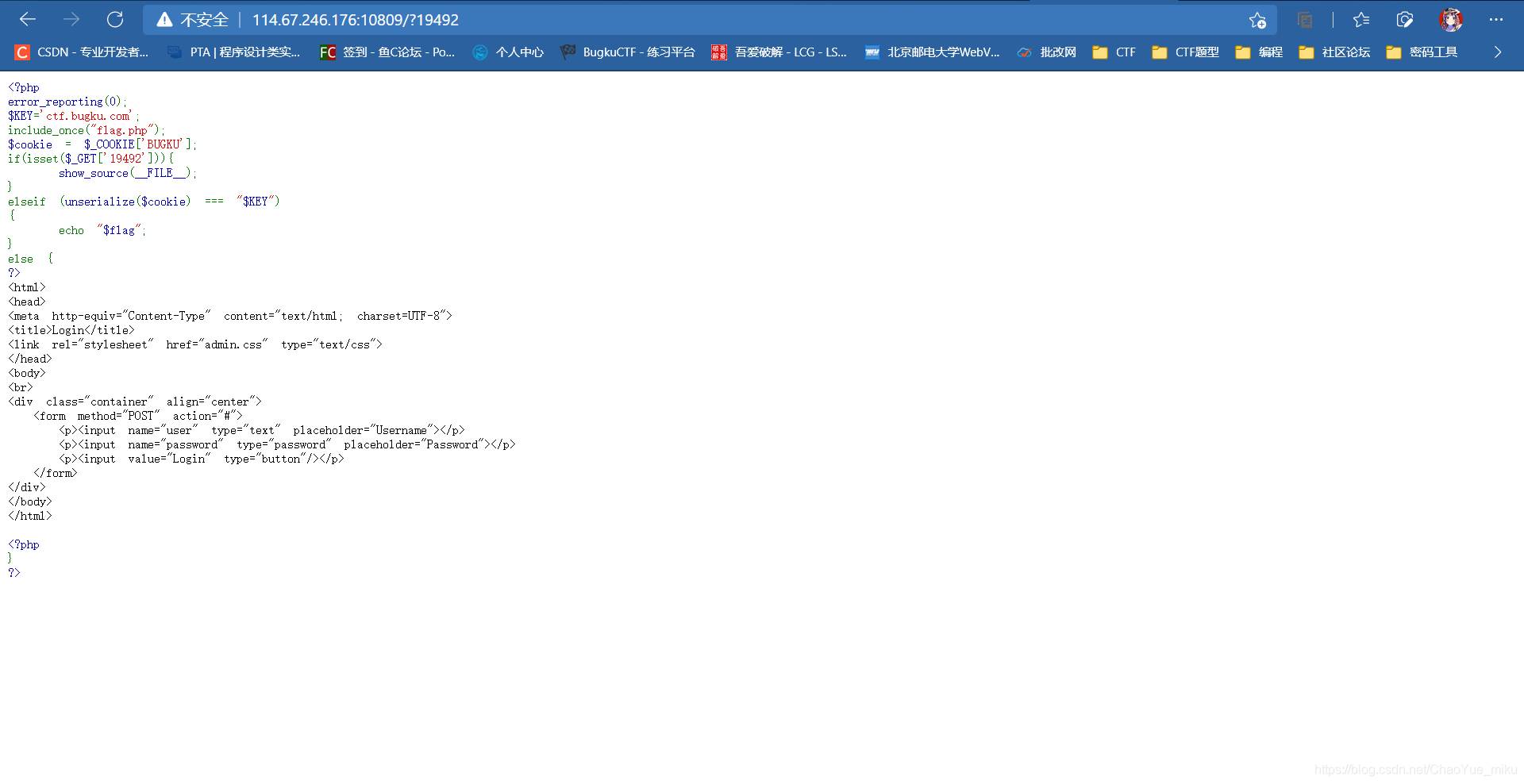Open the Collections panel icon
The image size is (1524, 784).
[1305, 19]
